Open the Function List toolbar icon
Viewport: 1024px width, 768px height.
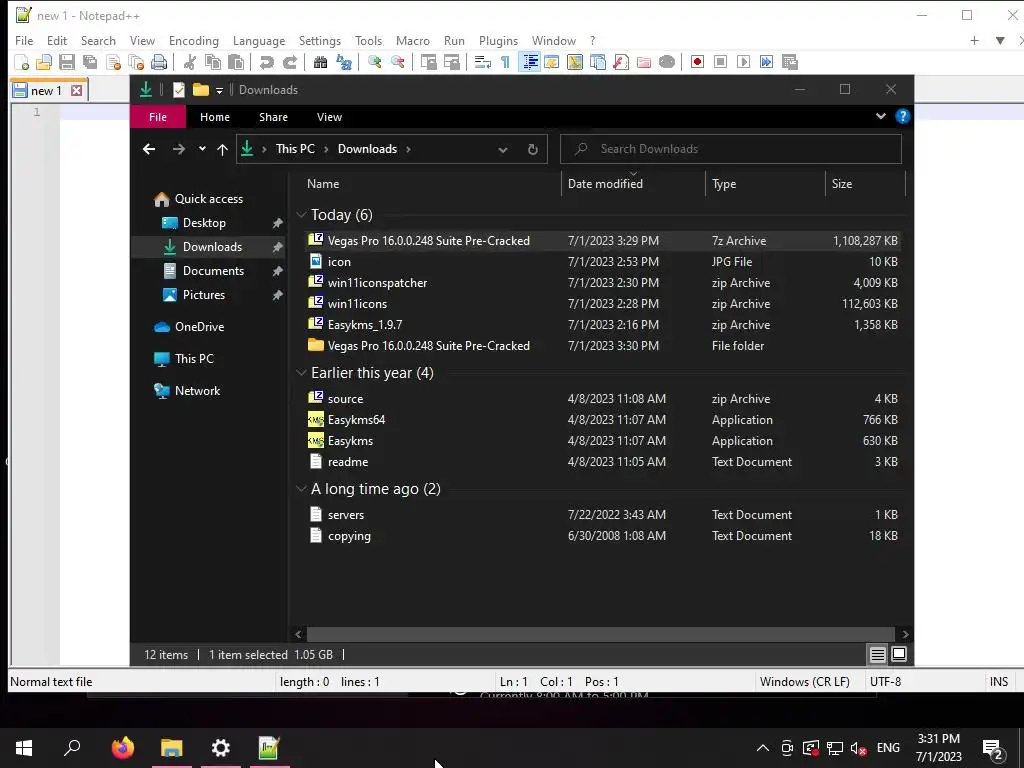coord(621,62)
